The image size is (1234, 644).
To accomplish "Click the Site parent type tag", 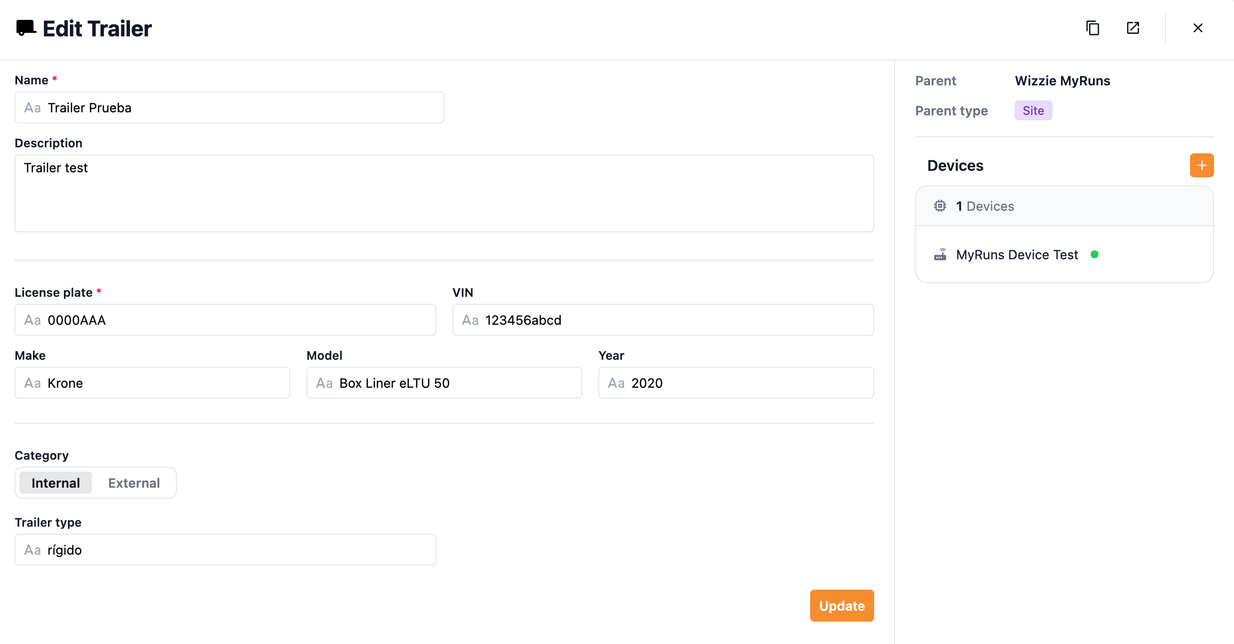I will 1033,111.
